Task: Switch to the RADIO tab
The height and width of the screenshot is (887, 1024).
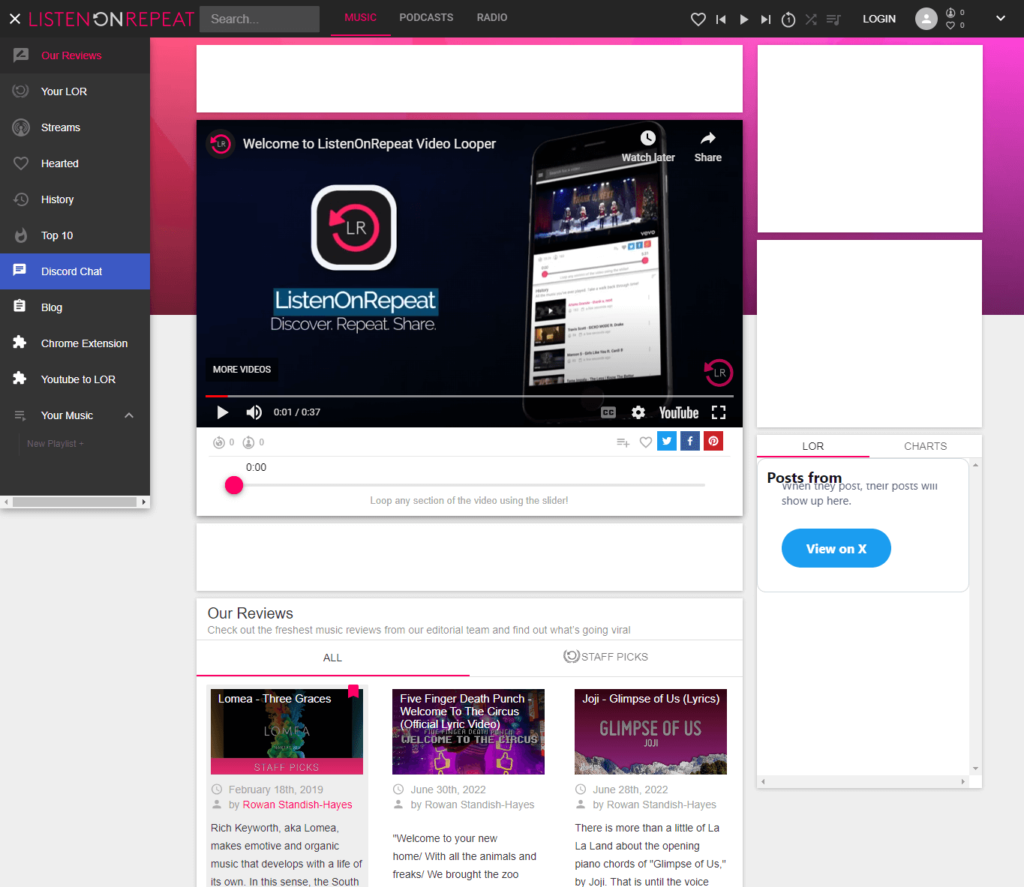Action: (x=492, y=18)
